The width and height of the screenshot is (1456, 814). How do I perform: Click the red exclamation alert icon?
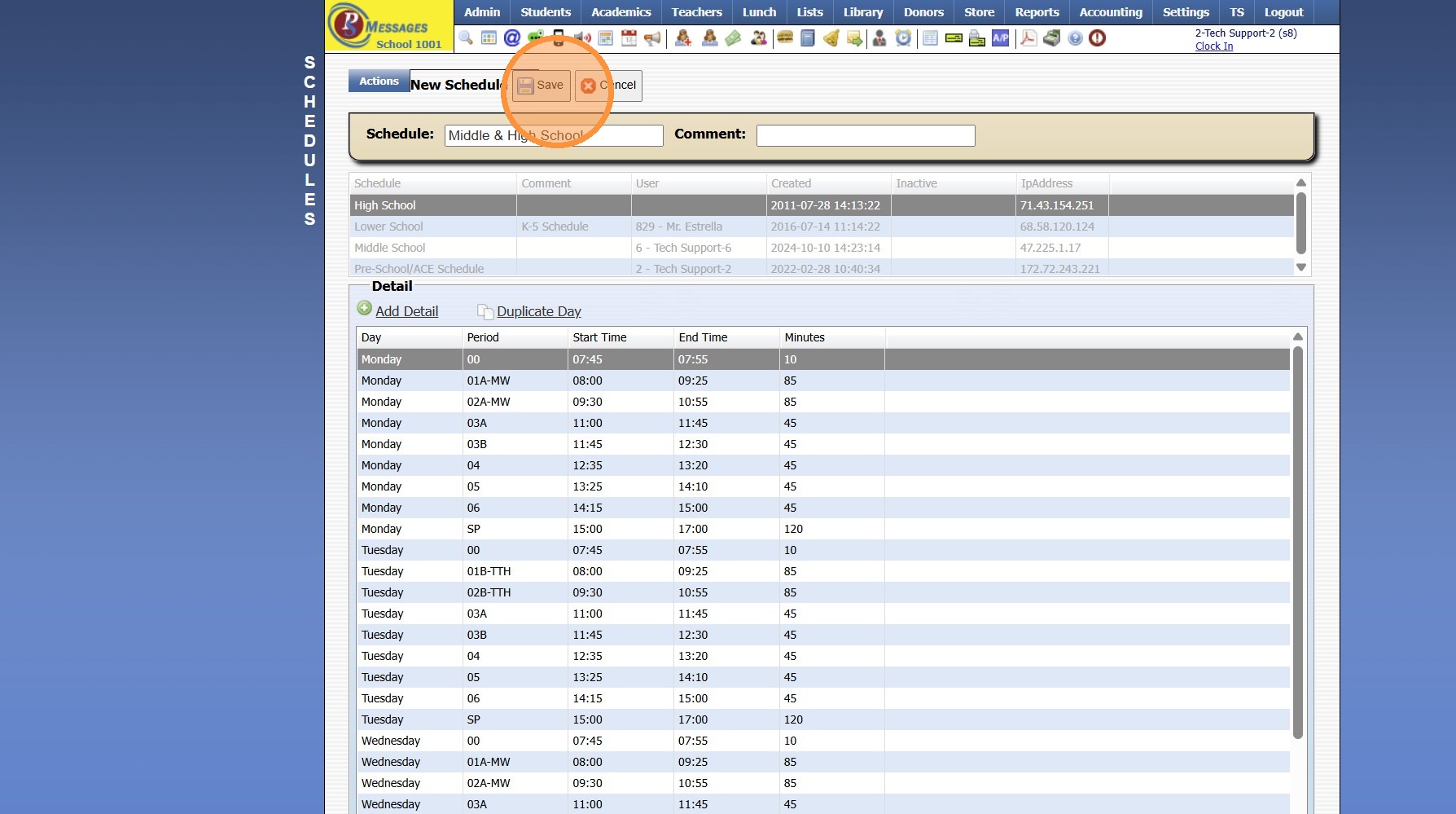[1098, 38]
